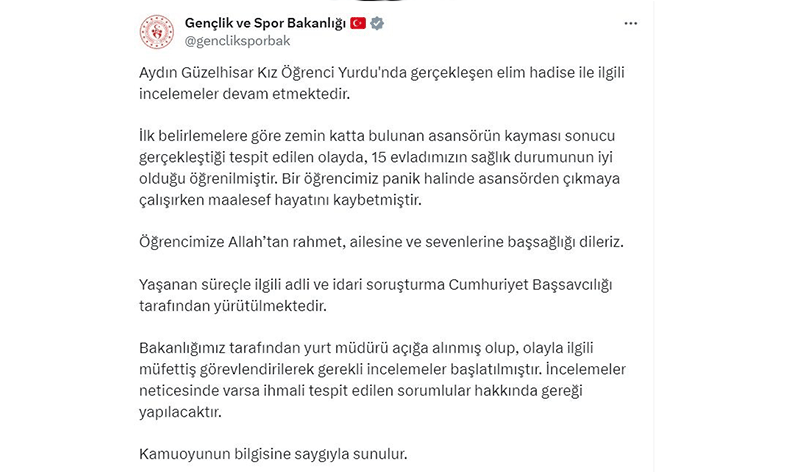Click the line beginning 'müfettiş görevlendirilerek gerekli incelemeler'
The height and width of the screenshot is (472, 790).
(382, 370)
